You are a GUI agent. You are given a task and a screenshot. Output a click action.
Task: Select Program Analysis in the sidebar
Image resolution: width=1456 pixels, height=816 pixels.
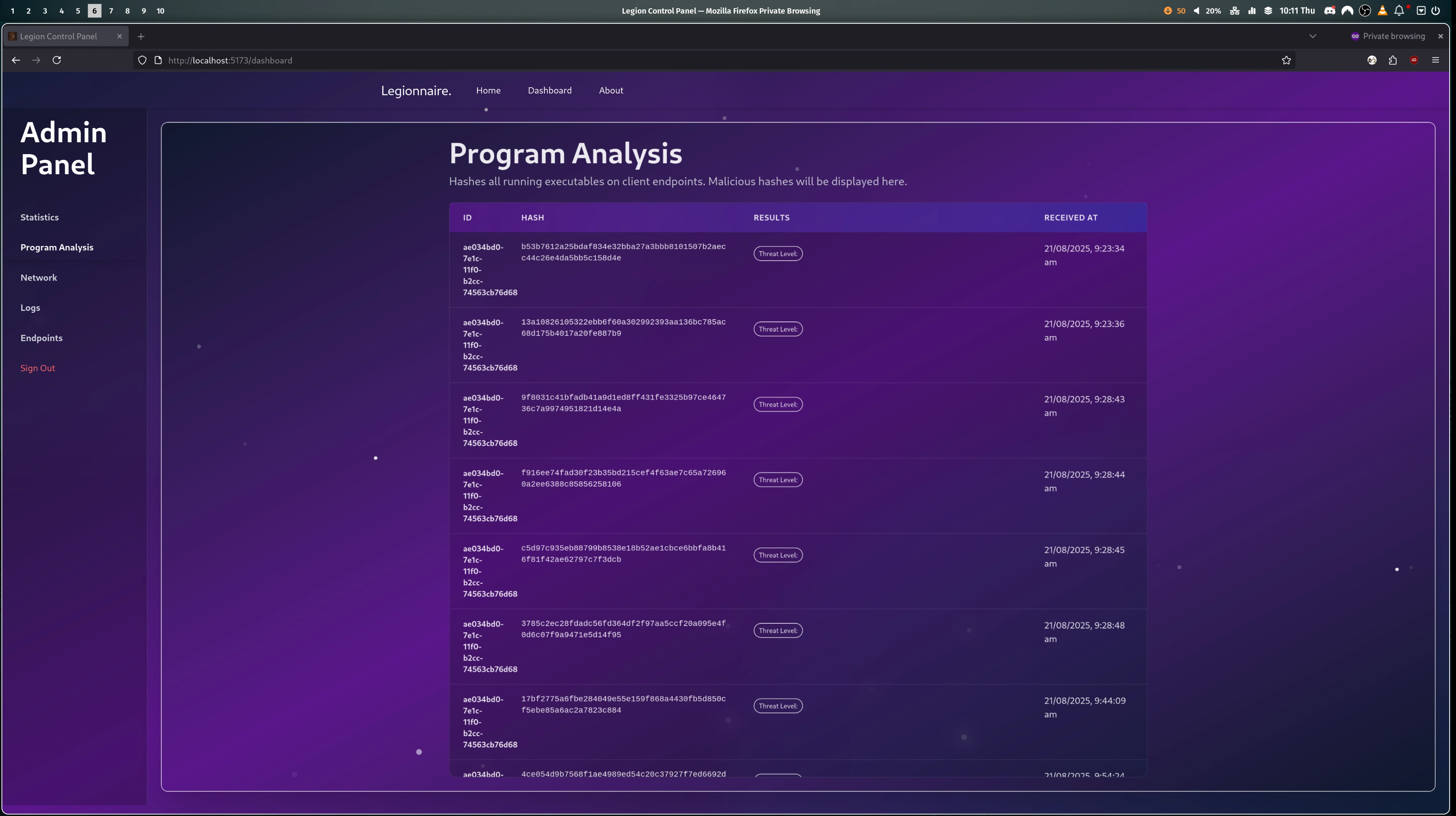point(57,247)
